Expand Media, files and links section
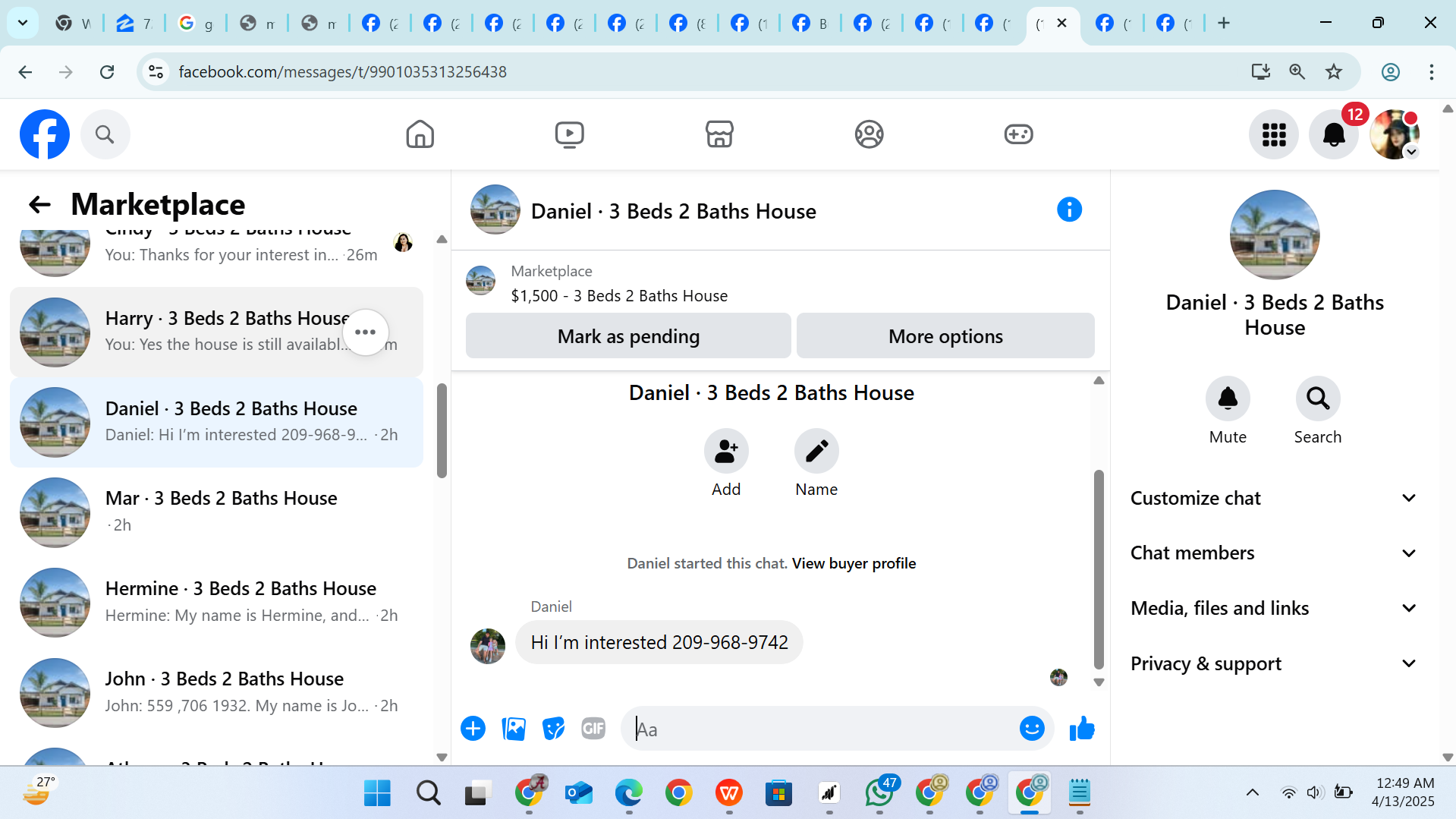Image resolution: width=1456 pixels, height=819 pixels. pos(1274,608)
